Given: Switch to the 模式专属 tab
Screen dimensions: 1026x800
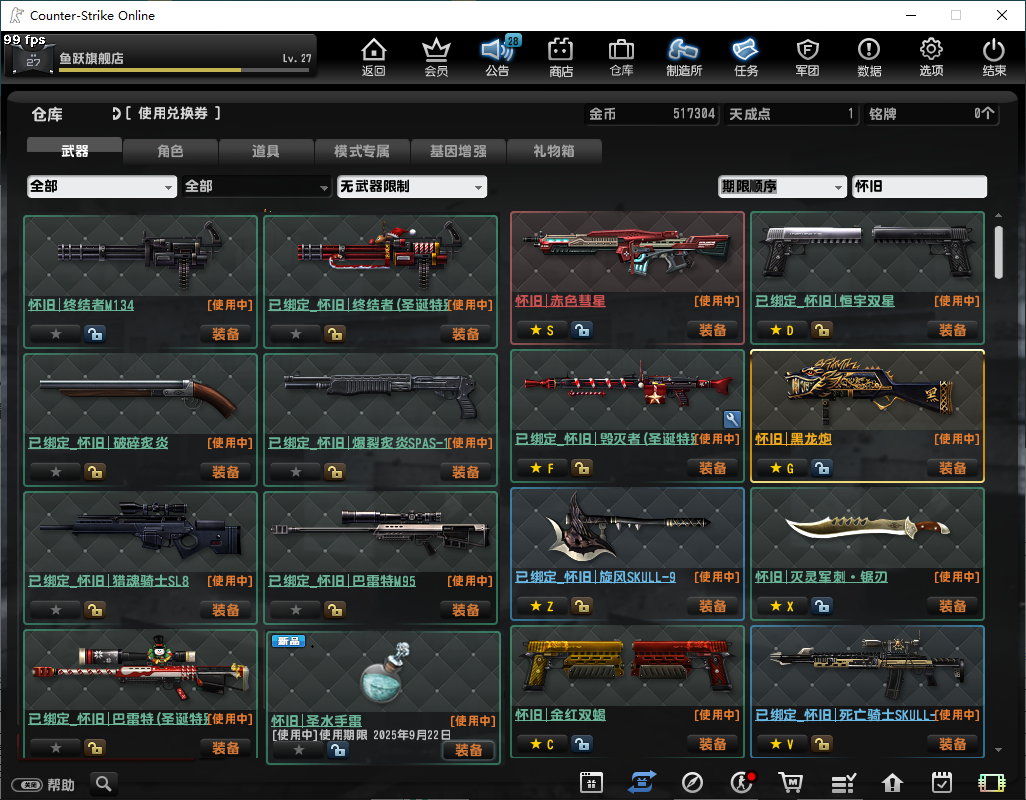Looking at the screenshot, I should pos(362,151).
